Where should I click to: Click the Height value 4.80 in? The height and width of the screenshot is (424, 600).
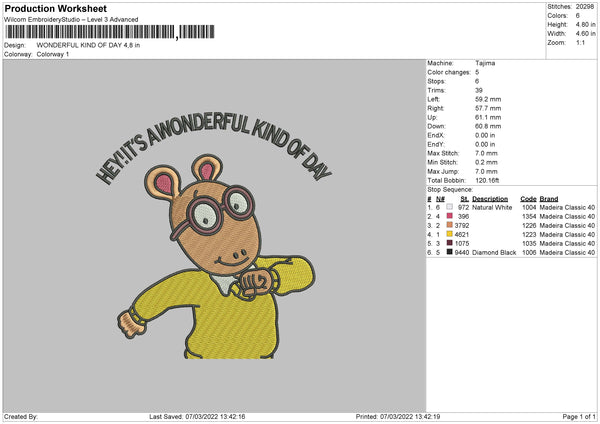pos(585,24)
